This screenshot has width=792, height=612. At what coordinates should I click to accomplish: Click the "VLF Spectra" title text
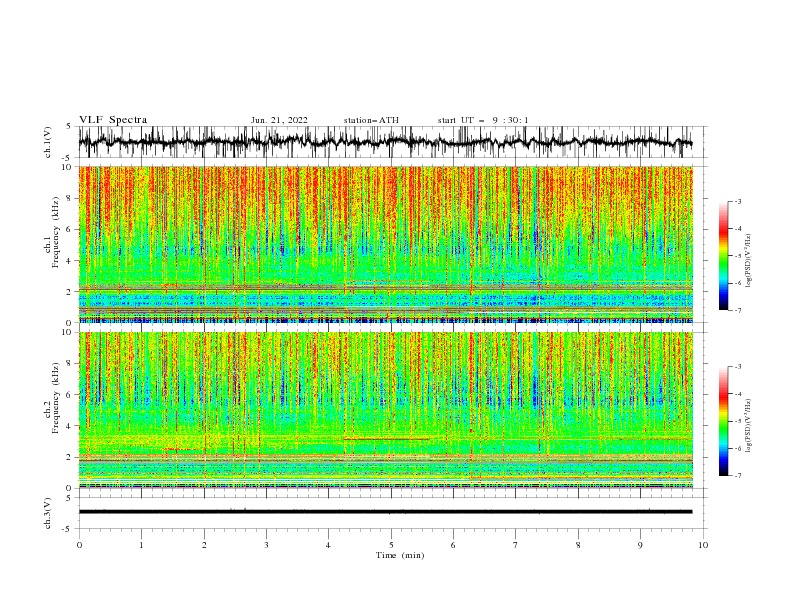pos(113,120)
